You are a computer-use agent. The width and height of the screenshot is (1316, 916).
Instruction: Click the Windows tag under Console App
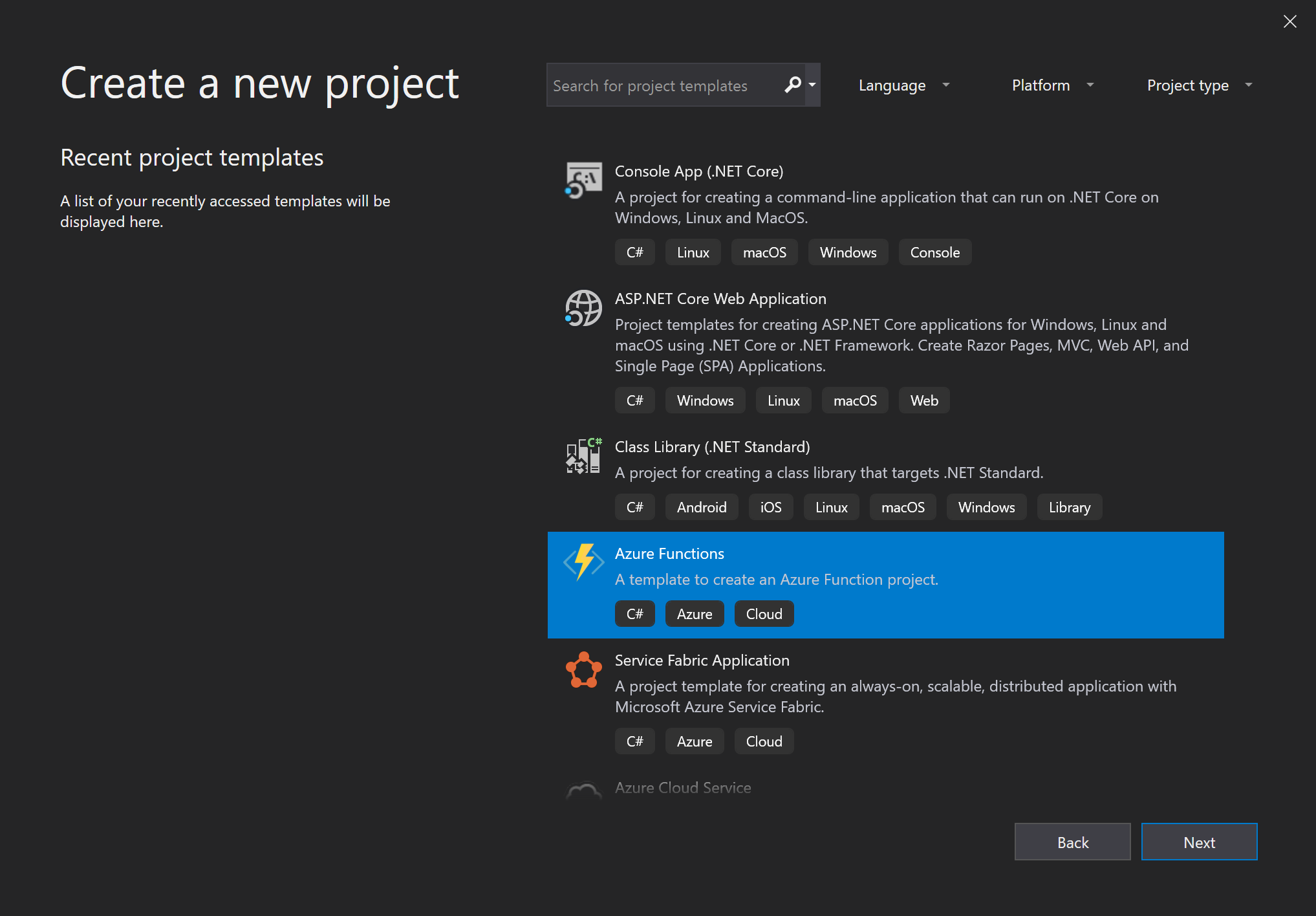pyautogui.click(x=848, y=252)
